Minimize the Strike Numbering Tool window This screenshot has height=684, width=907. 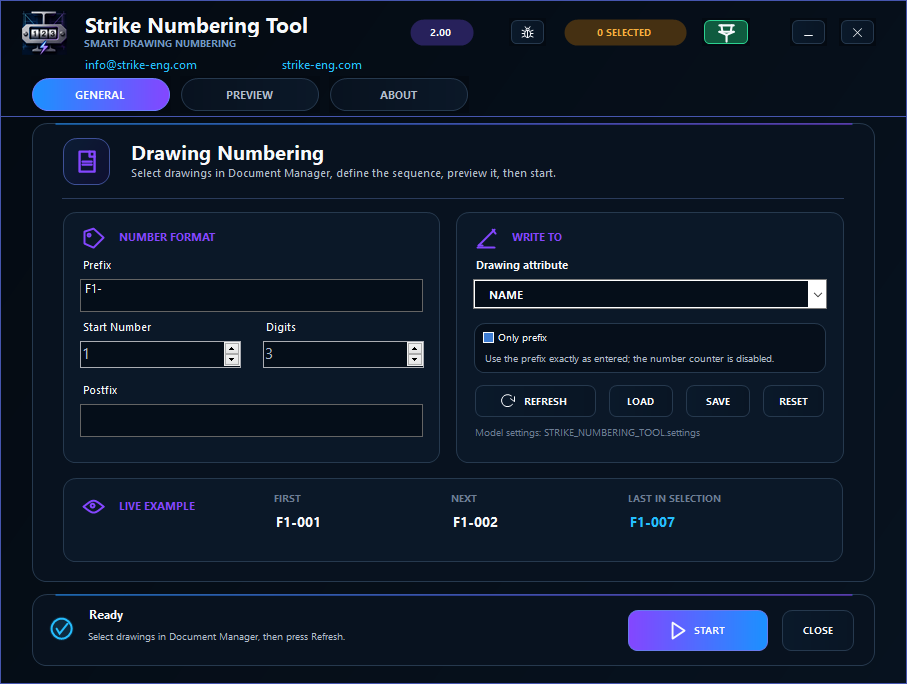(808, 32)
